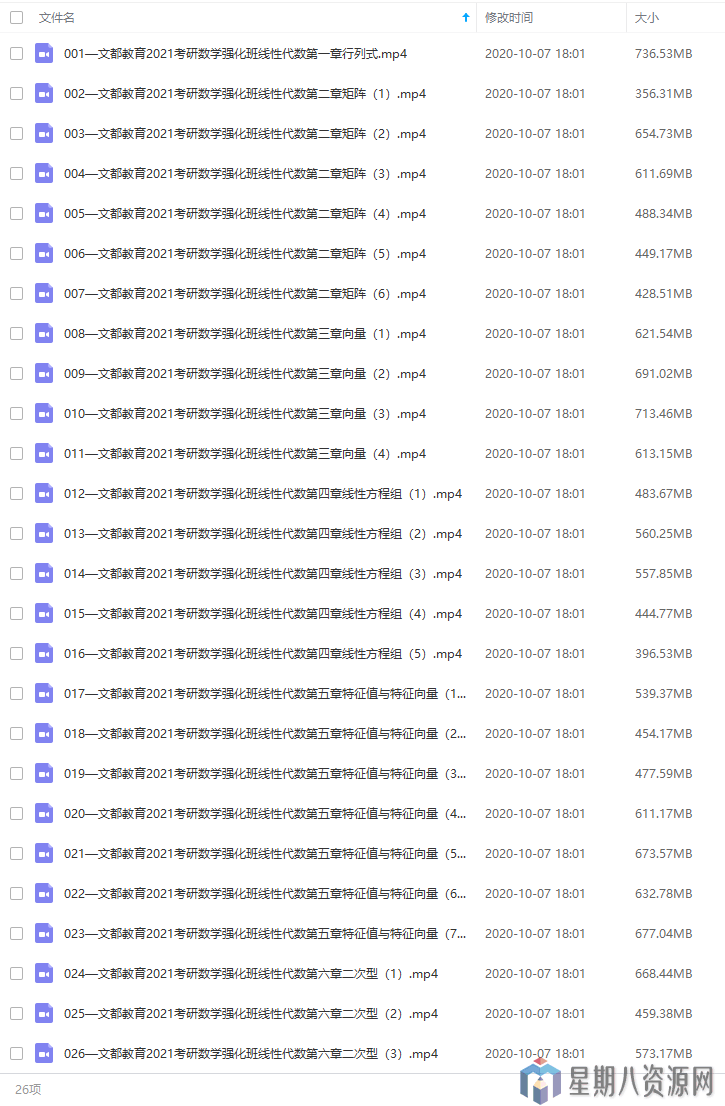725x1106 pixels.
Task: Click the video icon of file 008
Action: point(43,333)
